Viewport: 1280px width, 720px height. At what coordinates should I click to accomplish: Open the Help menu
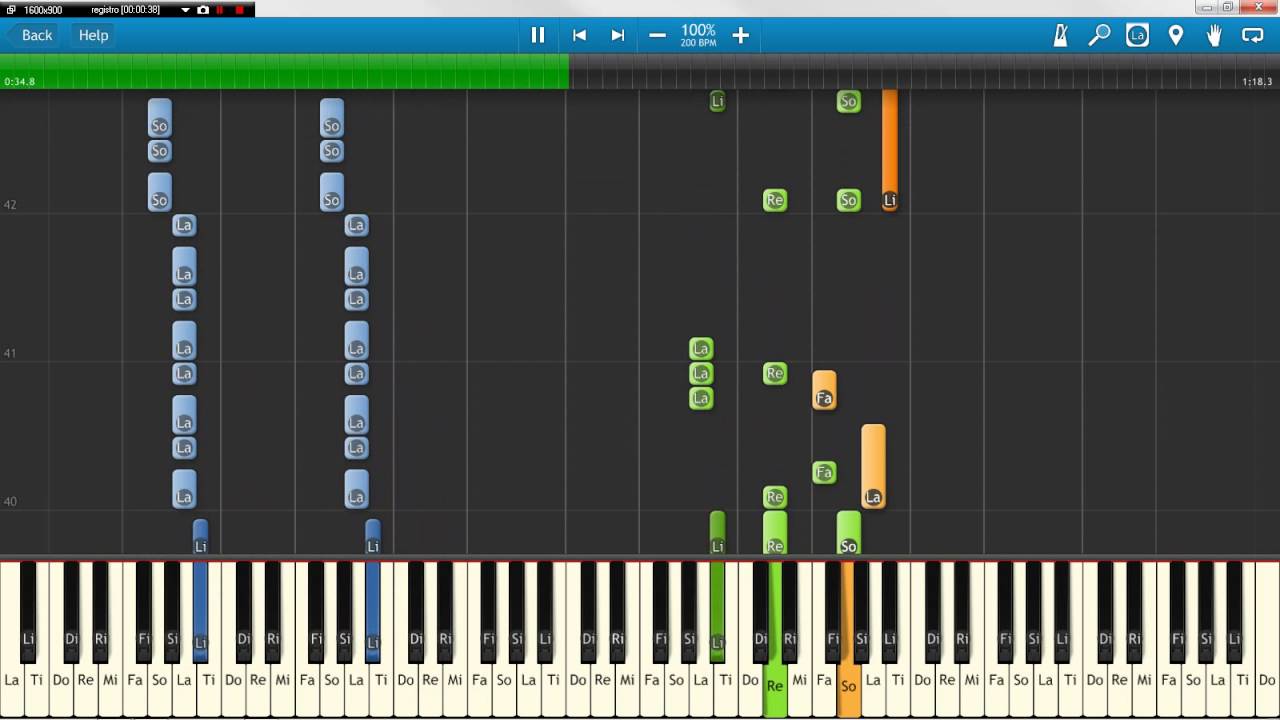click(x=93, y=35)
